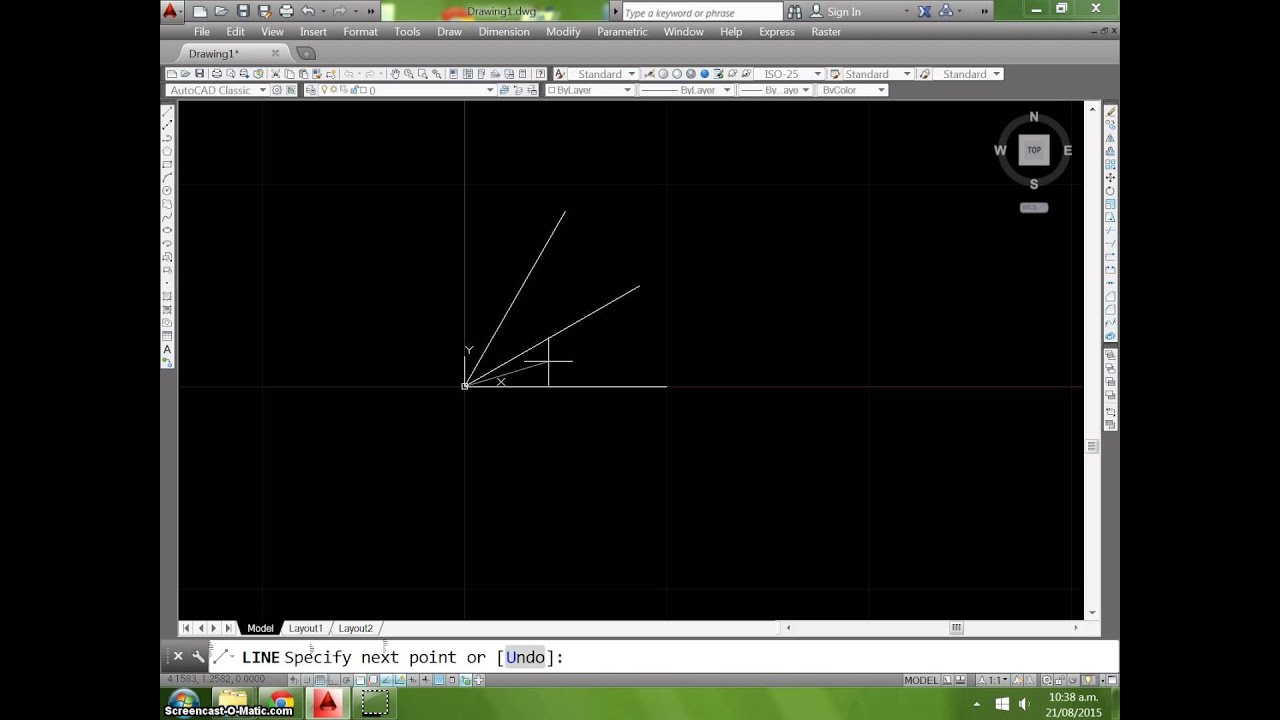Open the Dimension menu
Screen dimensions: 1280x720
(504, 32)
